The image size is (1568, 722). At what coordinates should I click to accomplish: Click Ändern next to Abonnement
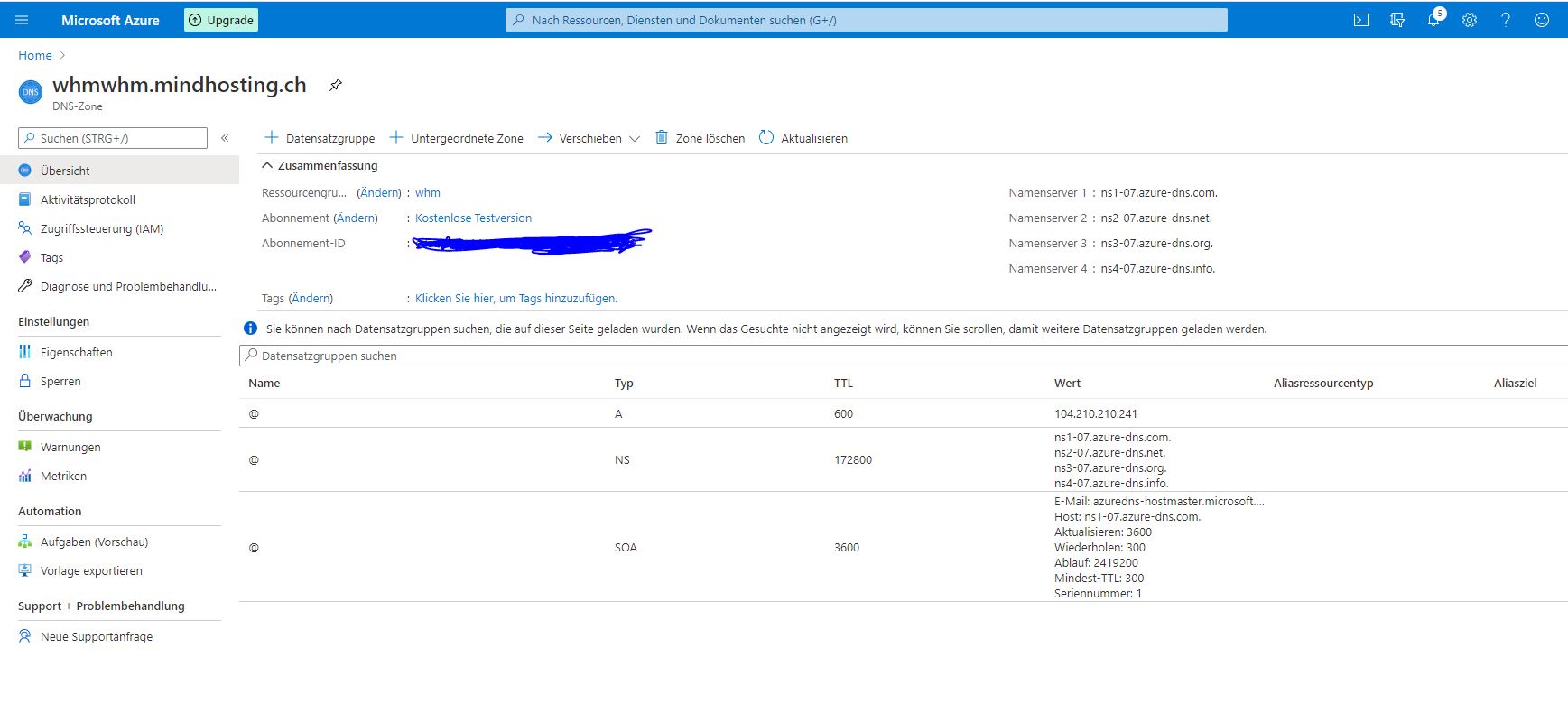[356, 218]
